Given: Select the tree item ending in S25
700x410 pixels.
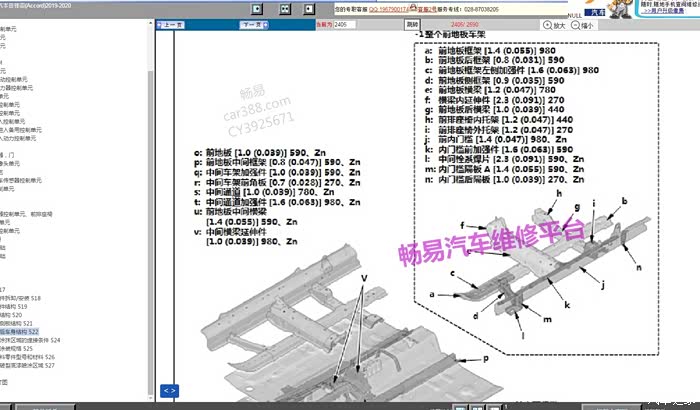Looking at the screenshot, I should 16,348.
